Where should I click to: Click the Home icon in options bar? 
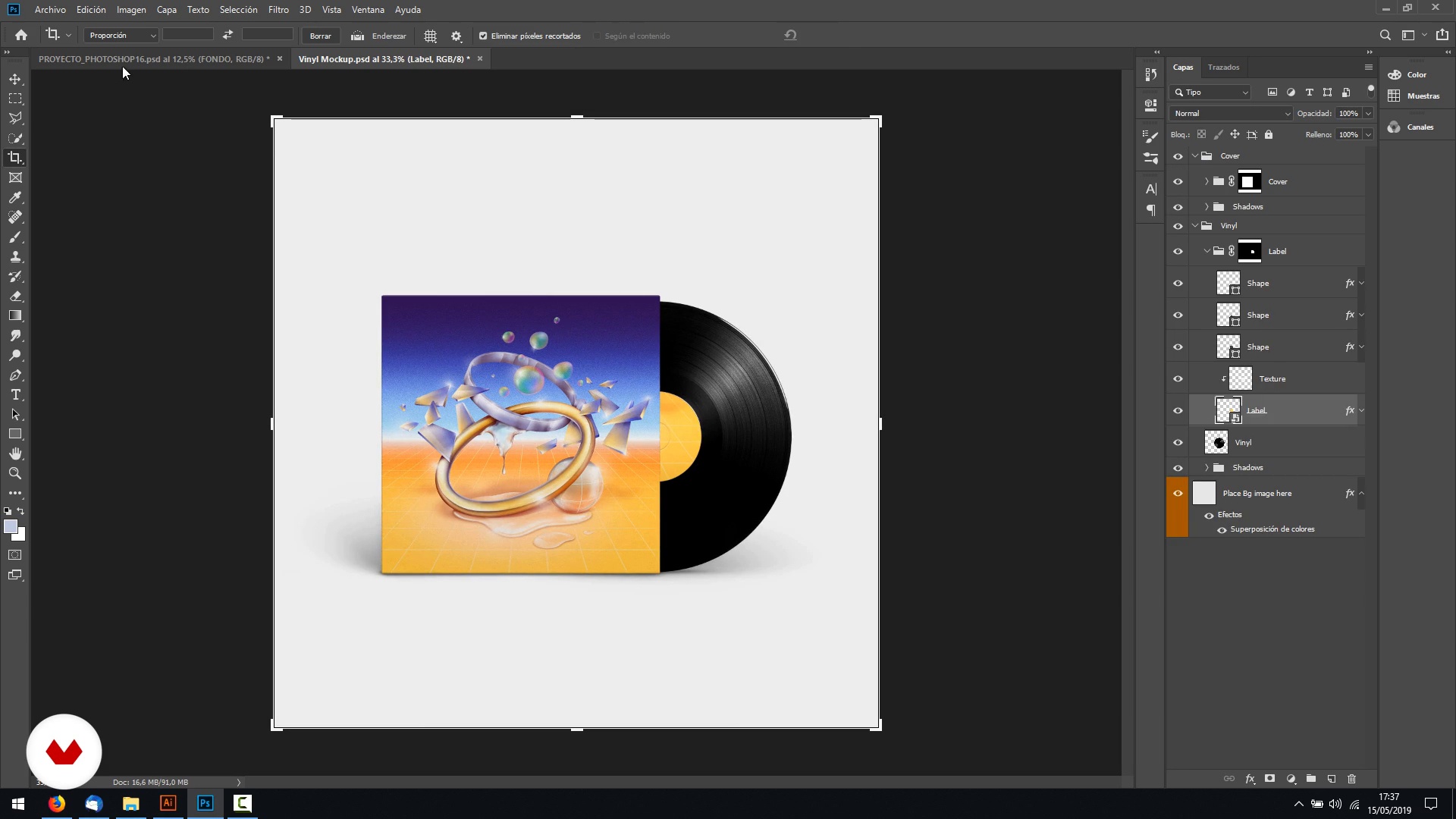coord(21,35)
